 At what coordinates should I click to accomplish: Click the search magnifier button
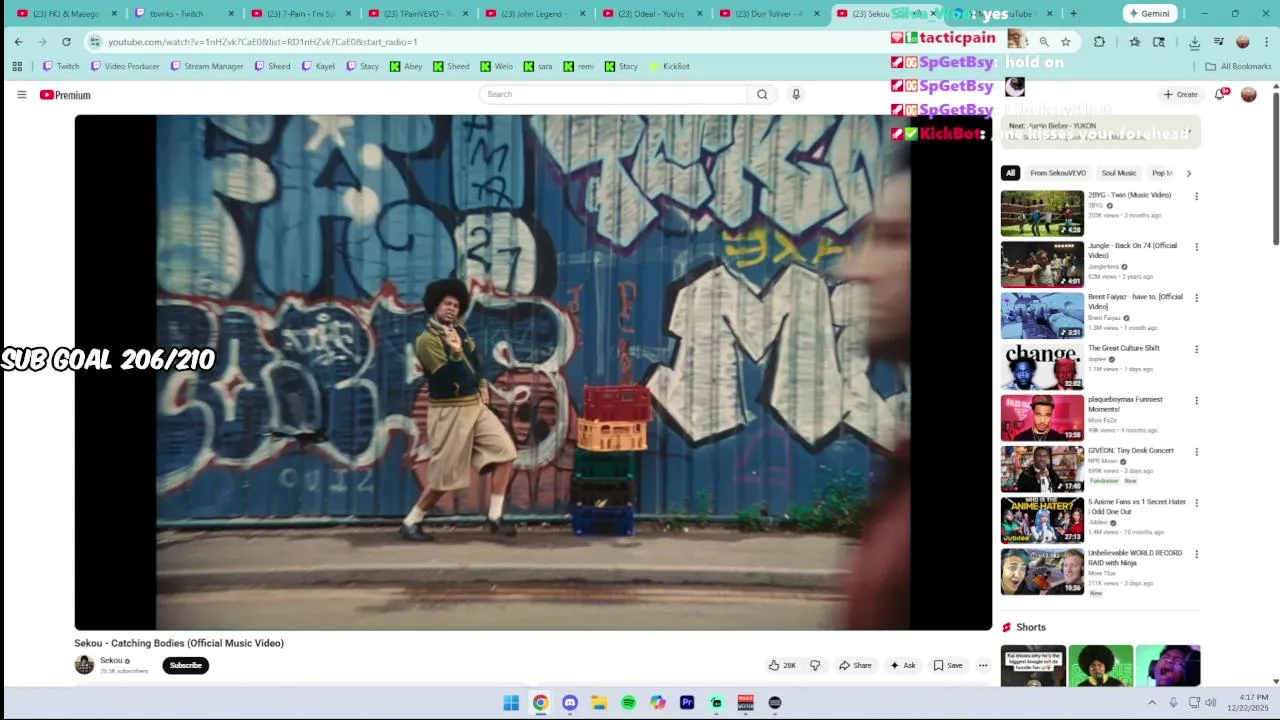pos(762,94)
